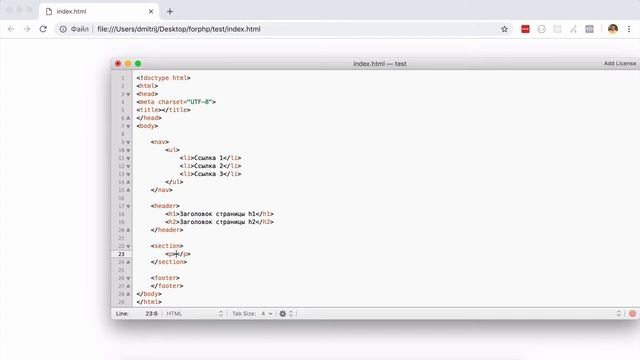The height and width of the screenshot is (360, 640).
Task: Click the Ссылка 1 list item text
Action: [x=209, y=158]
